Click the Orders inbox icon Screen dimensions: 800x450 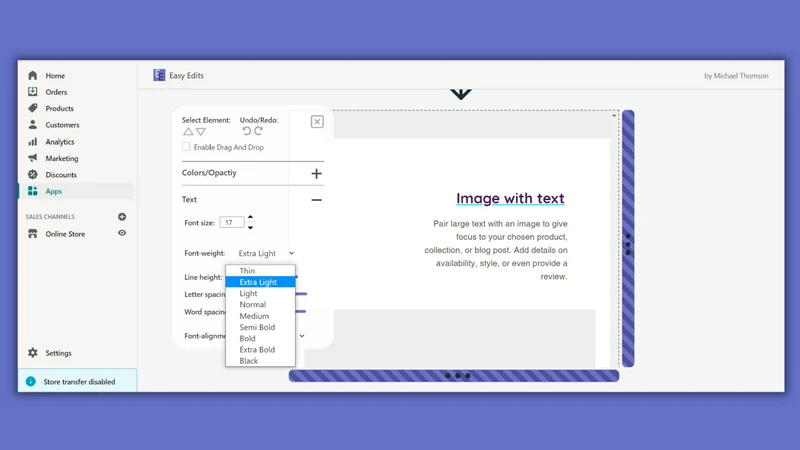click(x=33, y=92)
